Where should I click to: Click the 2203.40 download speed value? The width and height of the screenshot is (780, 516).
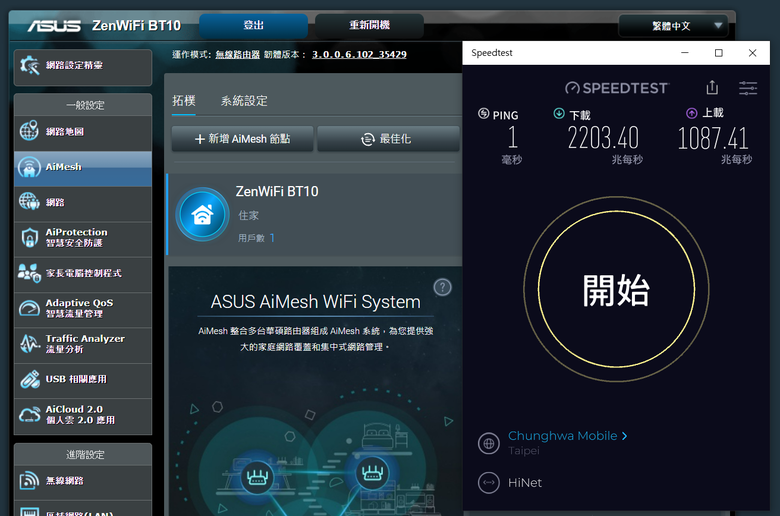tap(603, 138)
